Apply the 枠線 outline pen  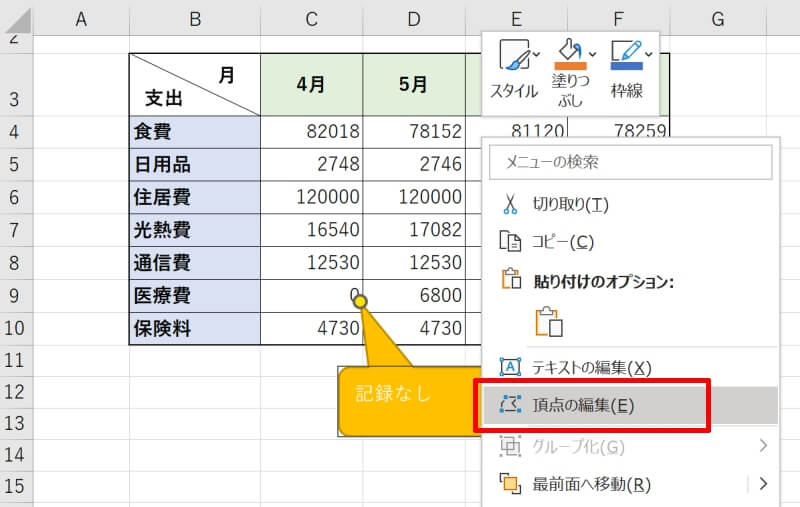(627, 55)
